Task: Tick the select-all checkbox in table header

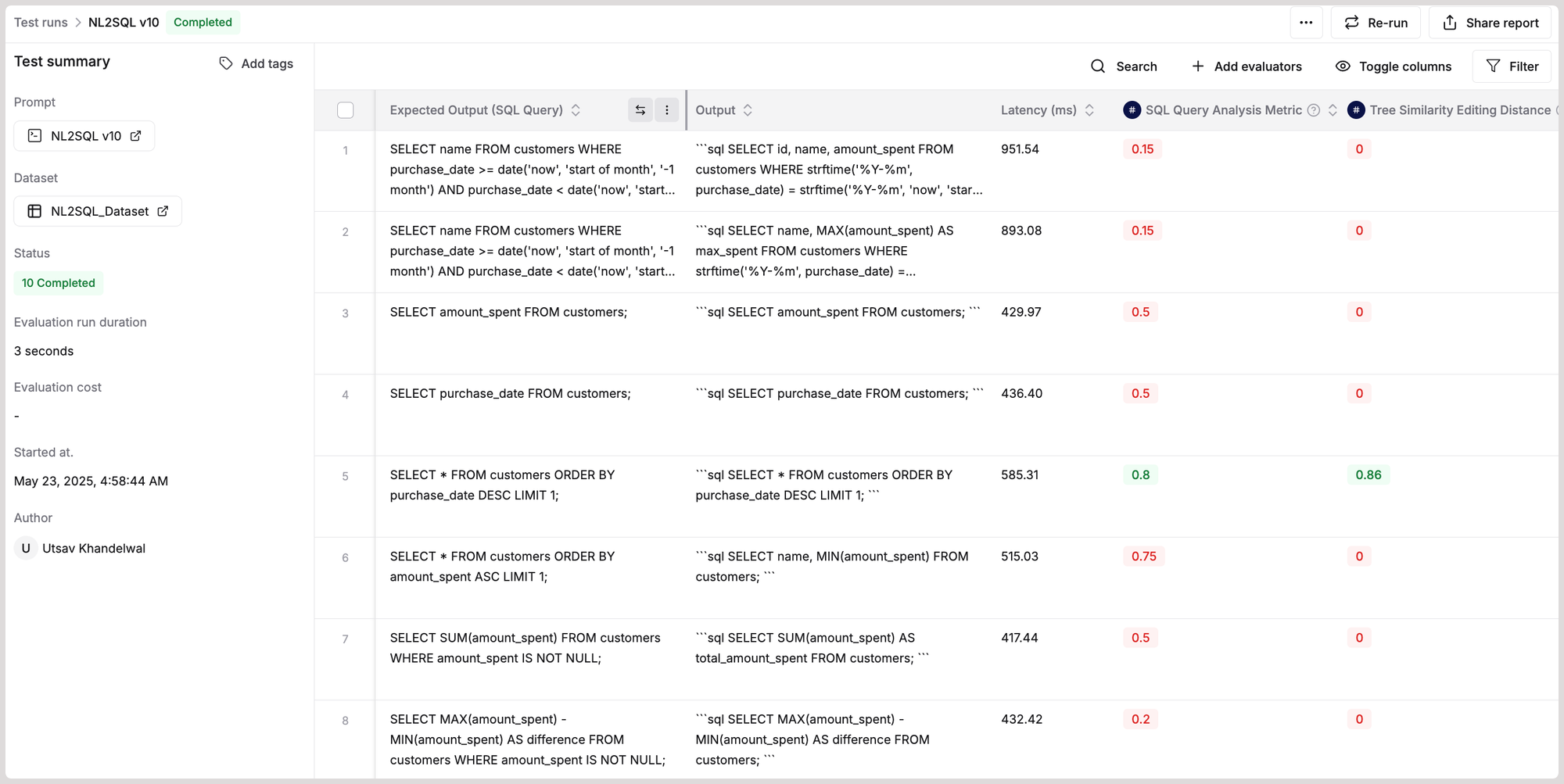Action: [x=345, y=110]
